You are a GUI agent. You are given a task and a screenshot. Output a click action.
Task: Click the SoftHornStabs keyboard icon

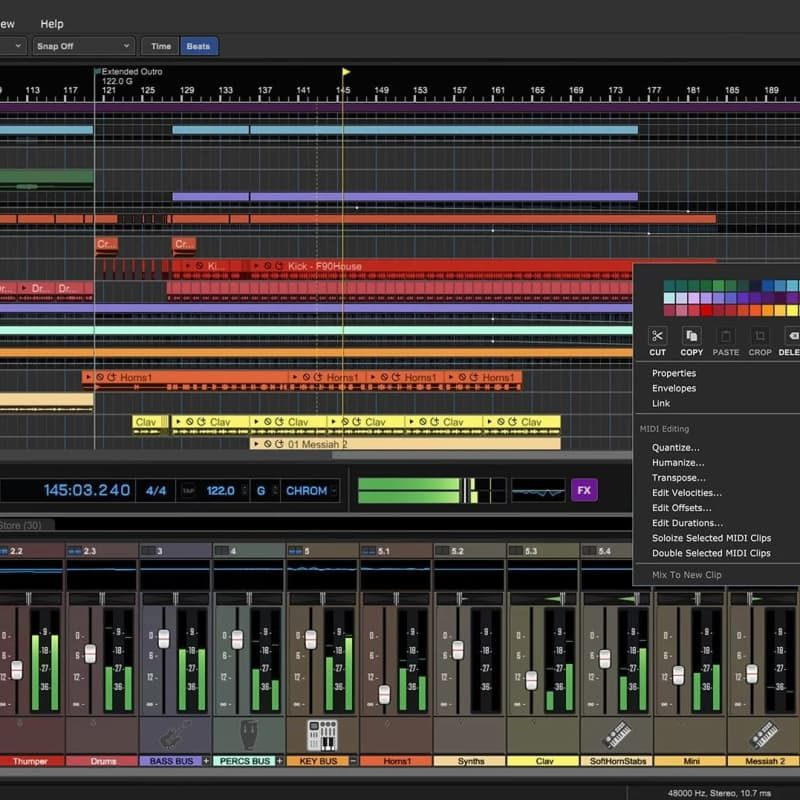coord(617,733)
